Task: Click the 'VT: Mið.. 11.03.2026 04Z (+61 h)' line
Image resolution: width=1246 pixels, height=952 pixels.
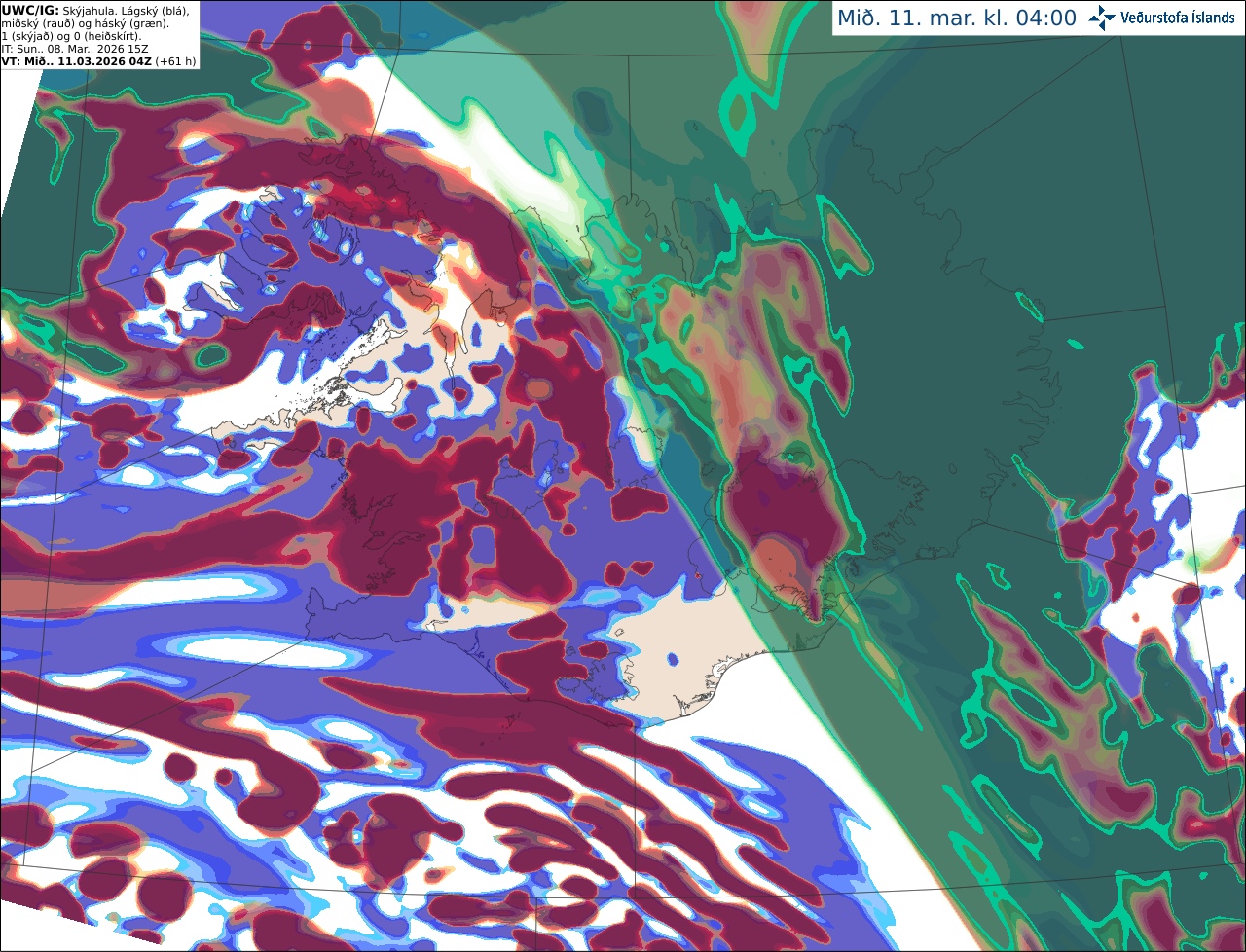Action: coord(98,60)
